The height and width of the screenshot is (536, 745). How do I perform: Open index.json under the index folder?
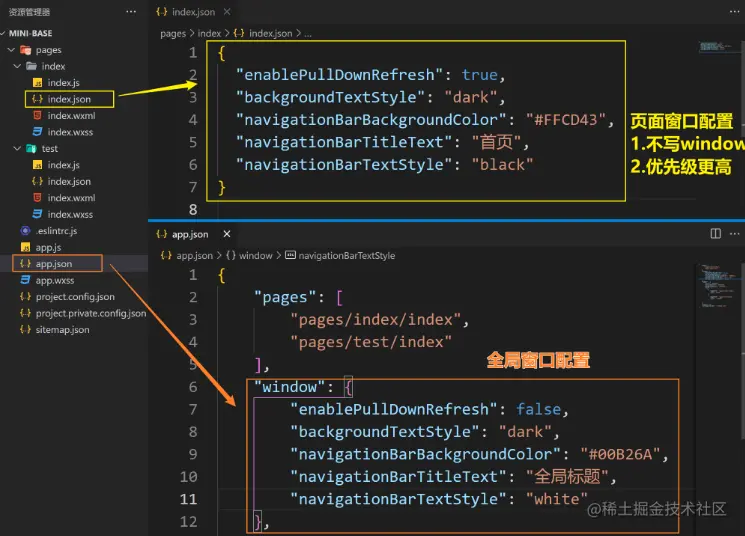pos(69,99)
